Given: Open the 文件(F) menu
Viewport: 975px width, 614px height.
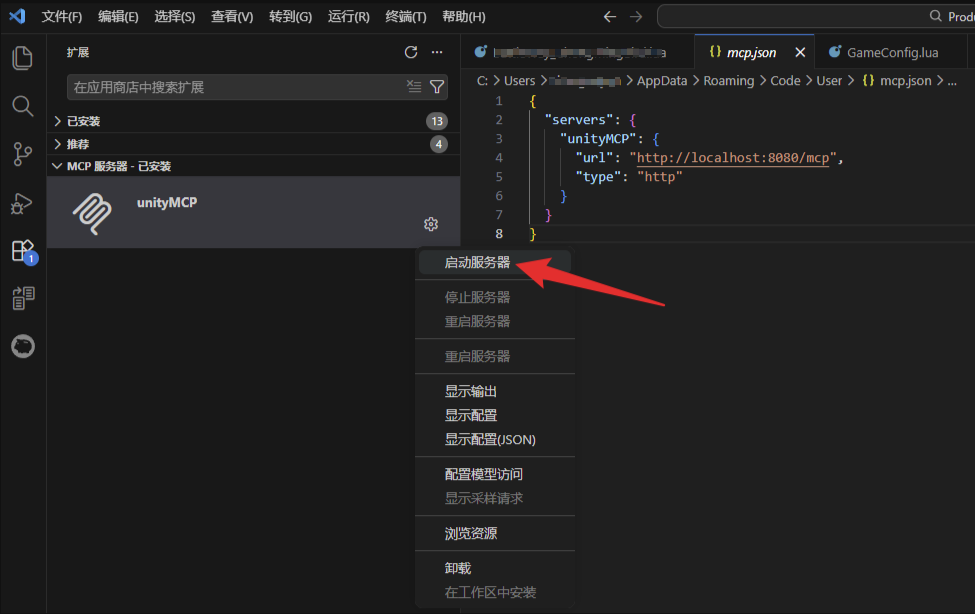Looking at the screenshot, I should click(62, 17).
